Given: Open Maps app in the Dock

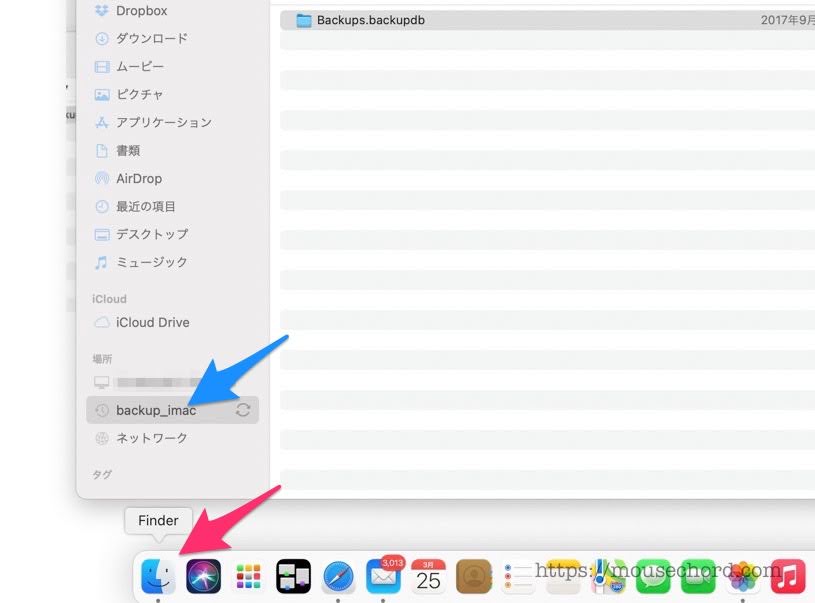Looking at the screenshot, I should 609,576.
